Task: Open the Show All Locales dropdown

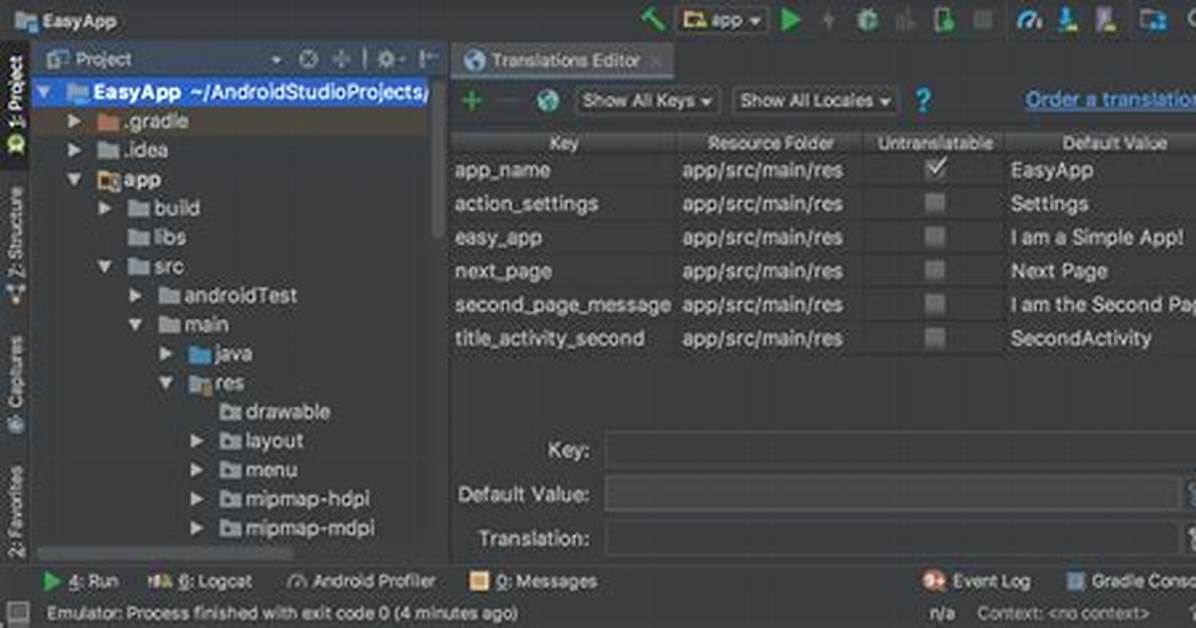Action: point(815,101)
